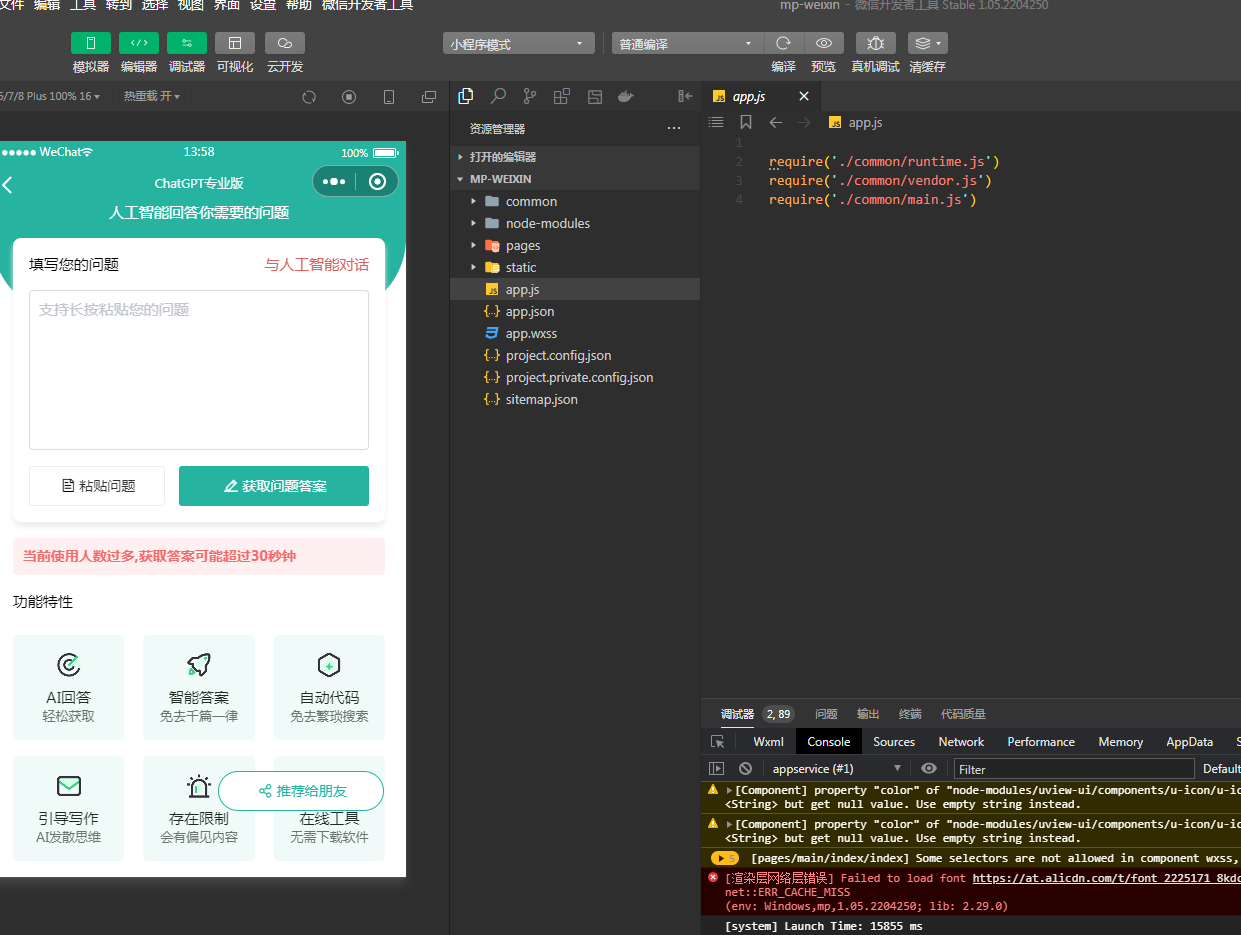Open project.private.config.json file
Viewport: 1241px width, 935px height.
tap(575, 377)
